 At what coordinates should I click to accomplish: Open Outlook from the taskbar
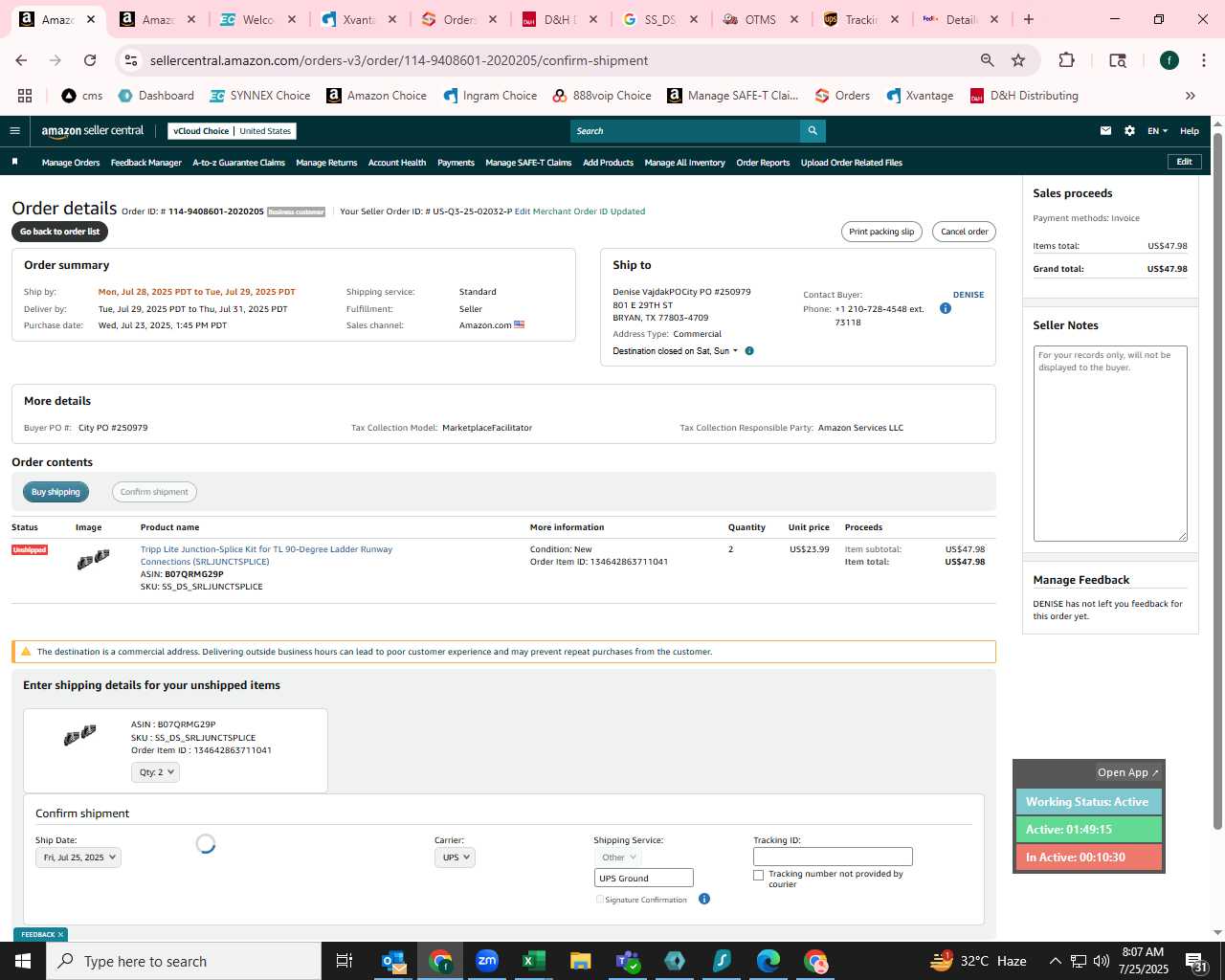393,961
